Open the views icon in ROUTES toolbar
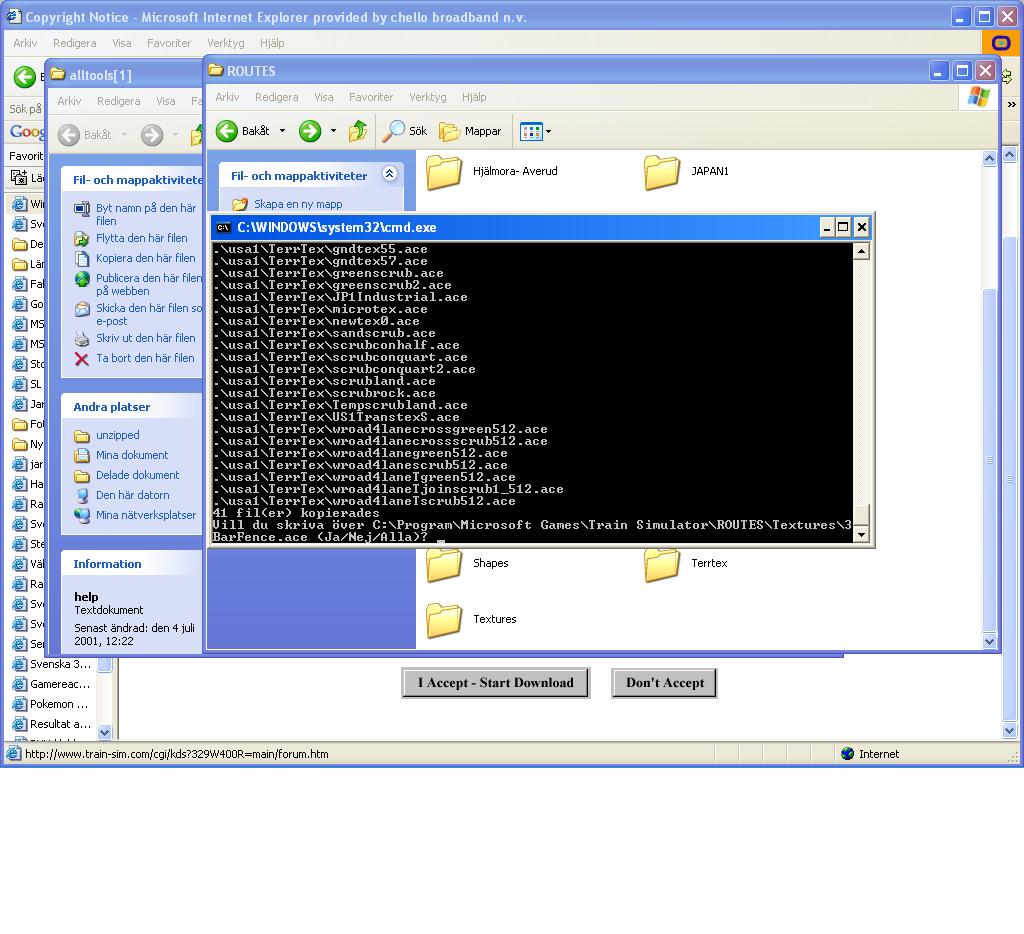 pyautogui.click(x=530, y=132)
